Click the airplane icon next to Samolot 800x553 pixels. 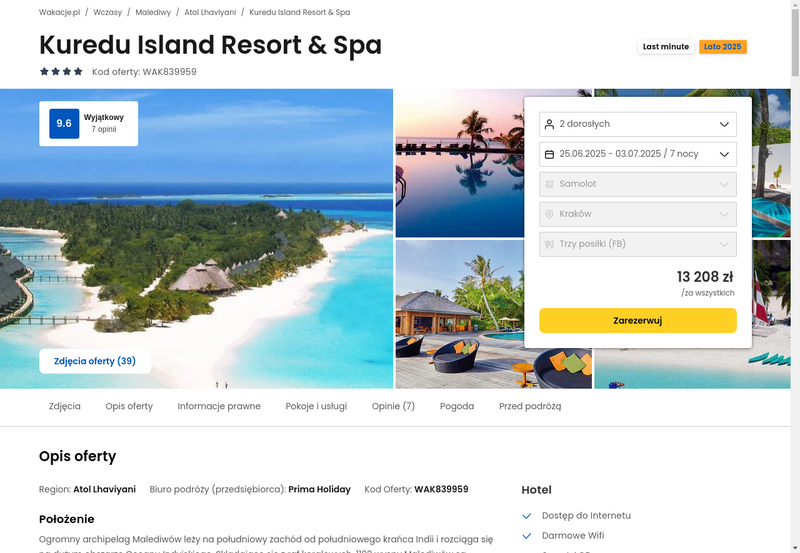[x=549, y=184]
